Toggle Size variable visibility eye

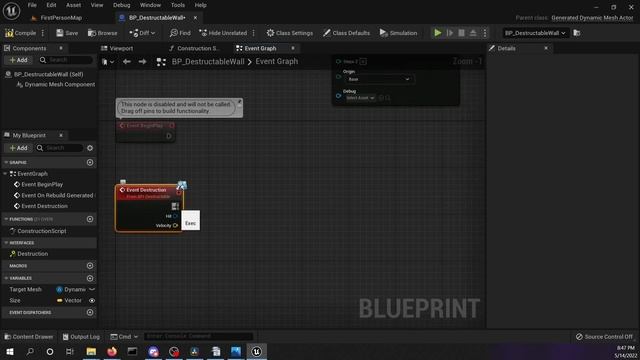coord(92,300)
